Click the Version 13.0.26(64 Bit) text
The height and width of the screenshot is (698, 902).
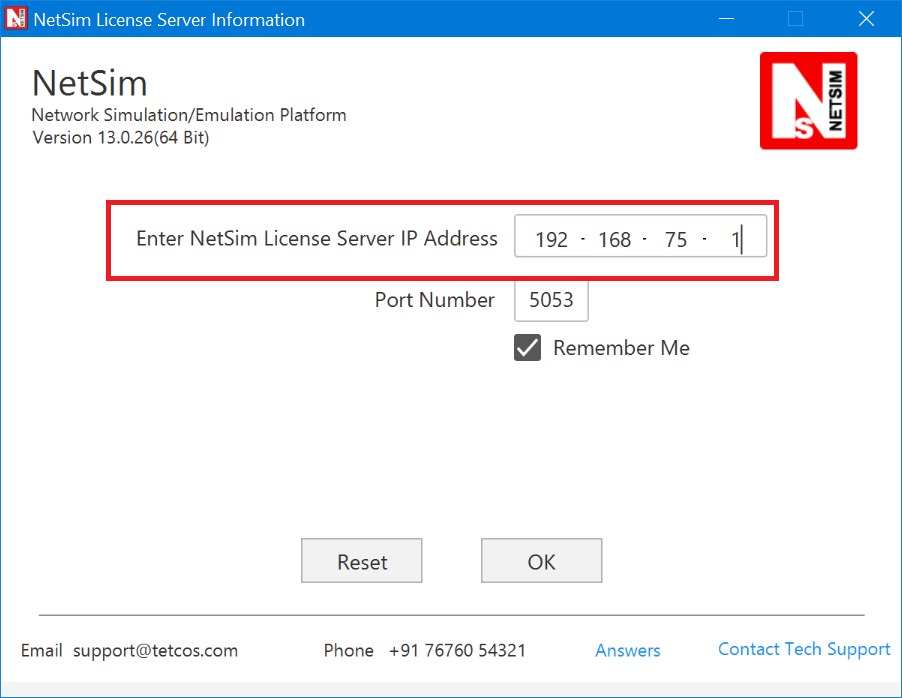pos(121,138)
